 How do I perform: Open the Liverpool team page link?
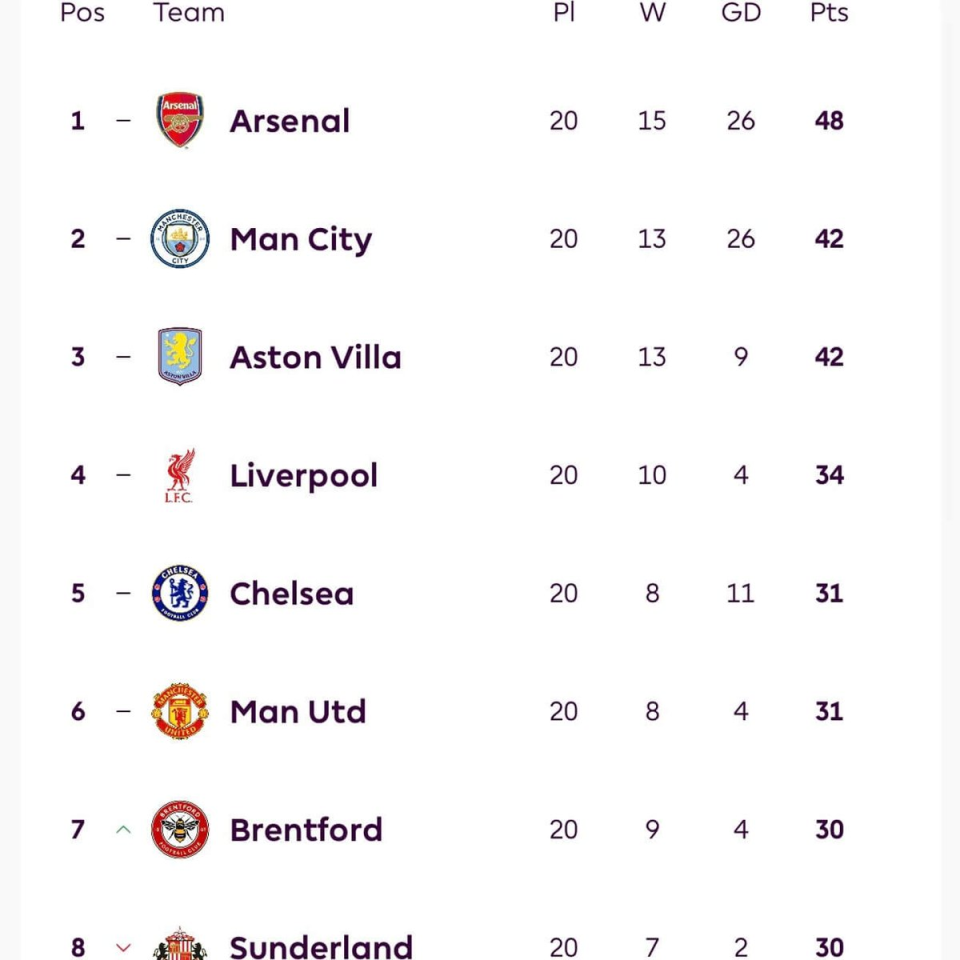304,475
